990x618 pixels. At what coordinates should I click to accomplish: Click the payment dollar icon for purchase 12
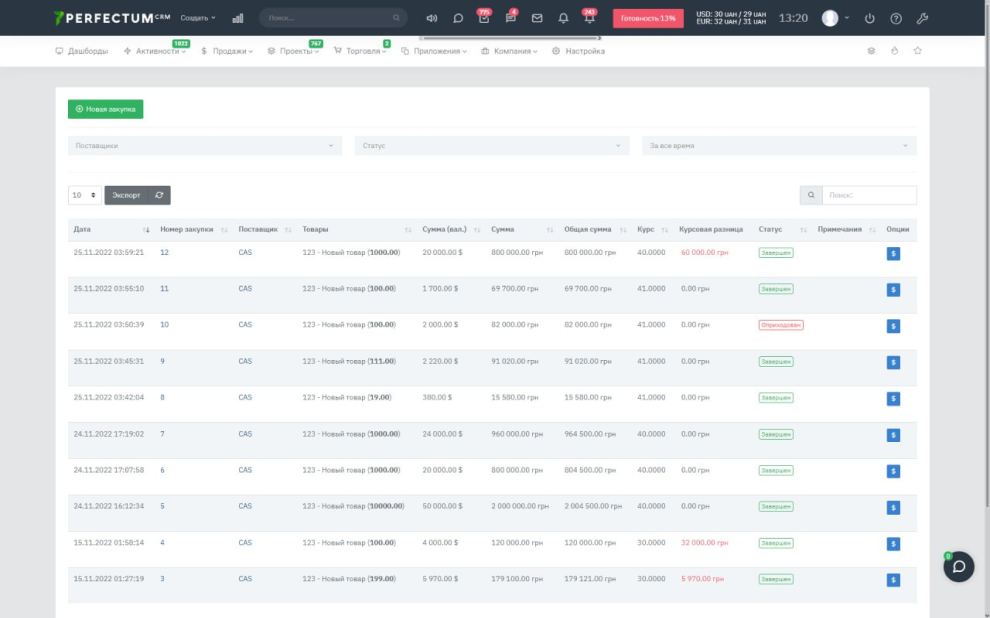tap(893, 254)
